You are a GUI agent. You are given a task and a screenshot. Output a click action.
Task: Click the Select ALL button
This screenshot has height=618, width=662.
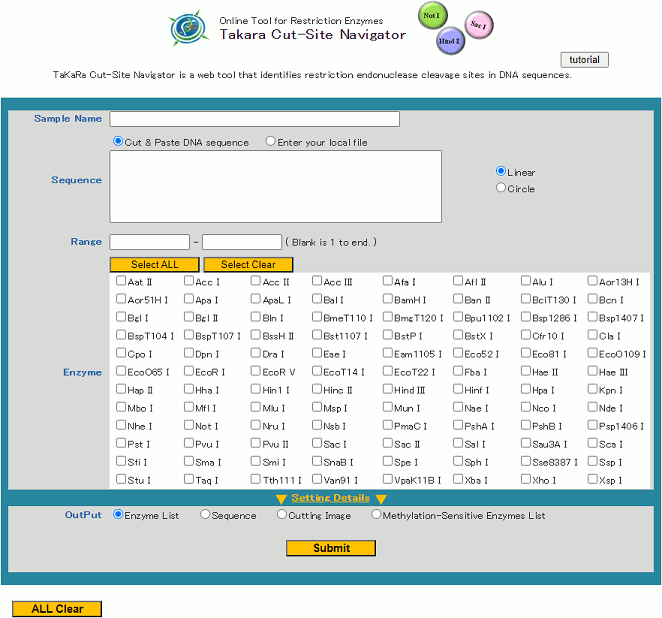tap(155, 265)
